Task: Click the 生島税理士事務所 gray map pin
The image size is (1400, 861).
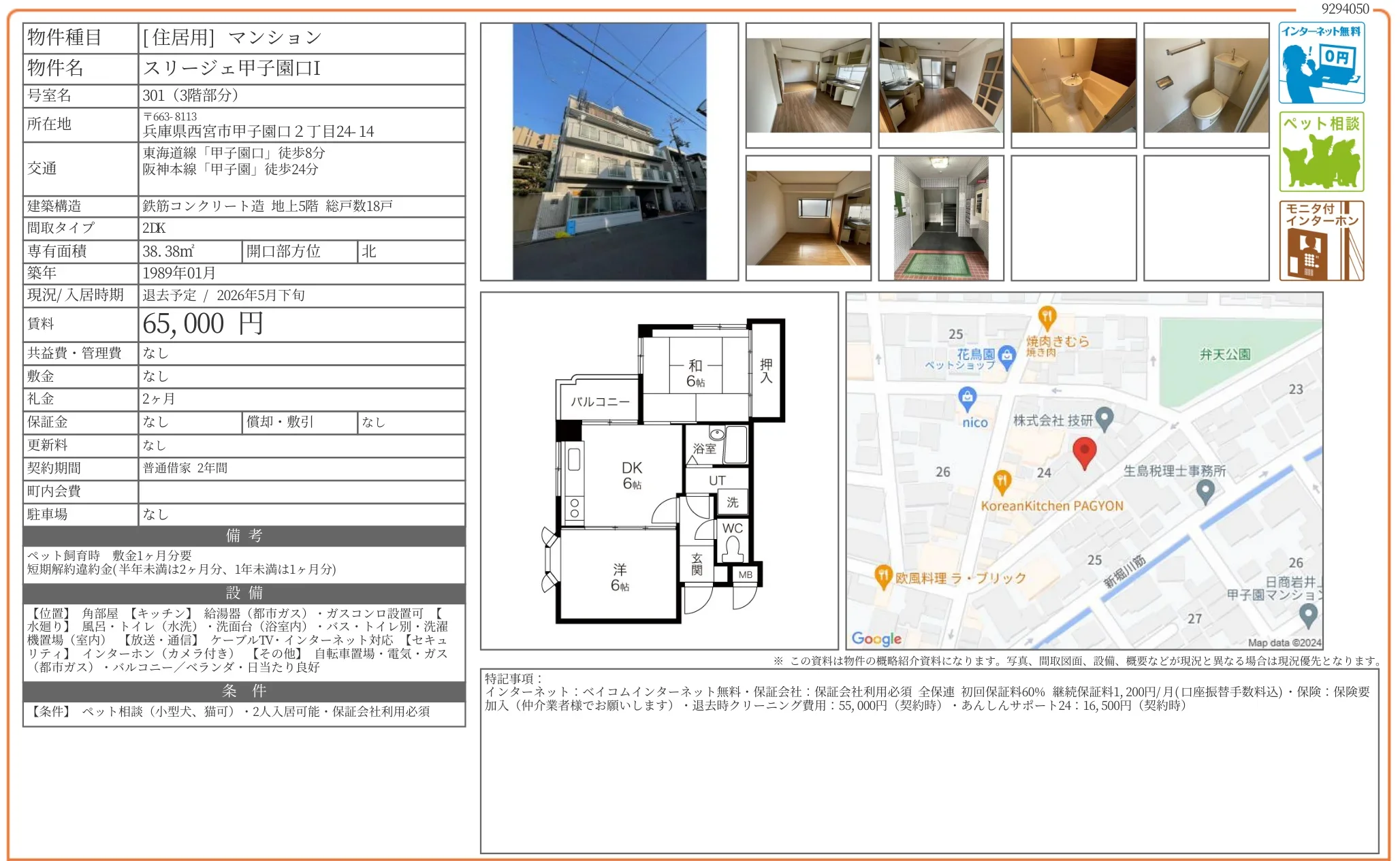Action: point(1205,490)
